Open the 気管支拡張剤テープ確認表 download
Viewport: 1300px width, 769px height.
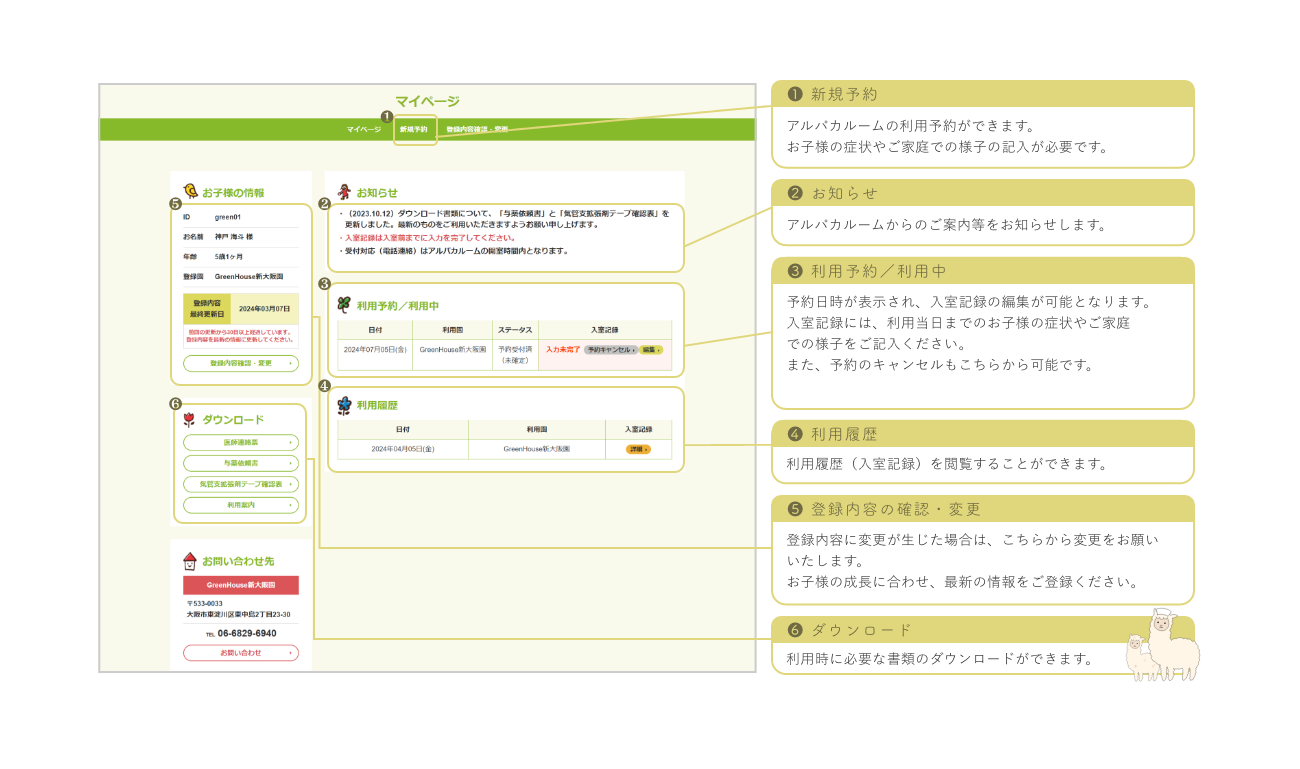click(241, 485)
